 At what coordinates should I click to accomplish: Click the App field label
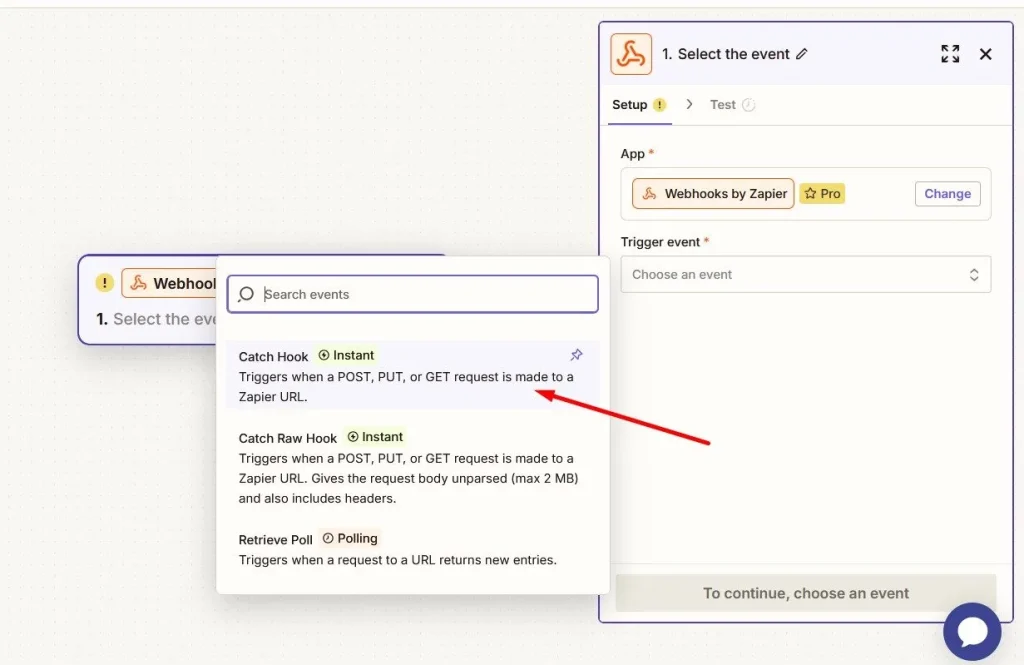pyautogui.click(x=632, y=154)
